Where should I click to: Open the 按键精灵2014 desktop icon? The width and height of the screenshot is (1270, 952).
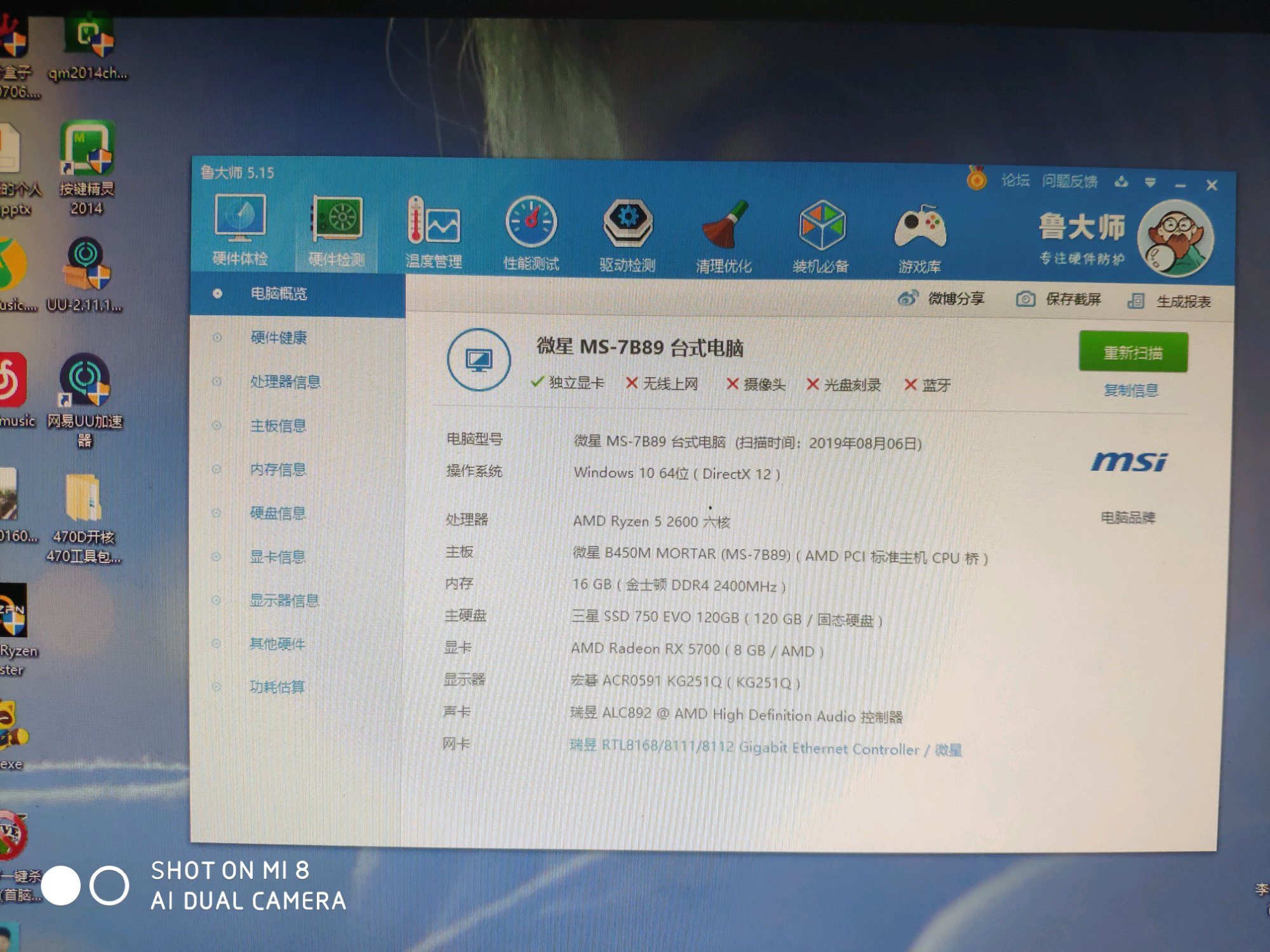pyautogui.click(x=87, y=168)
